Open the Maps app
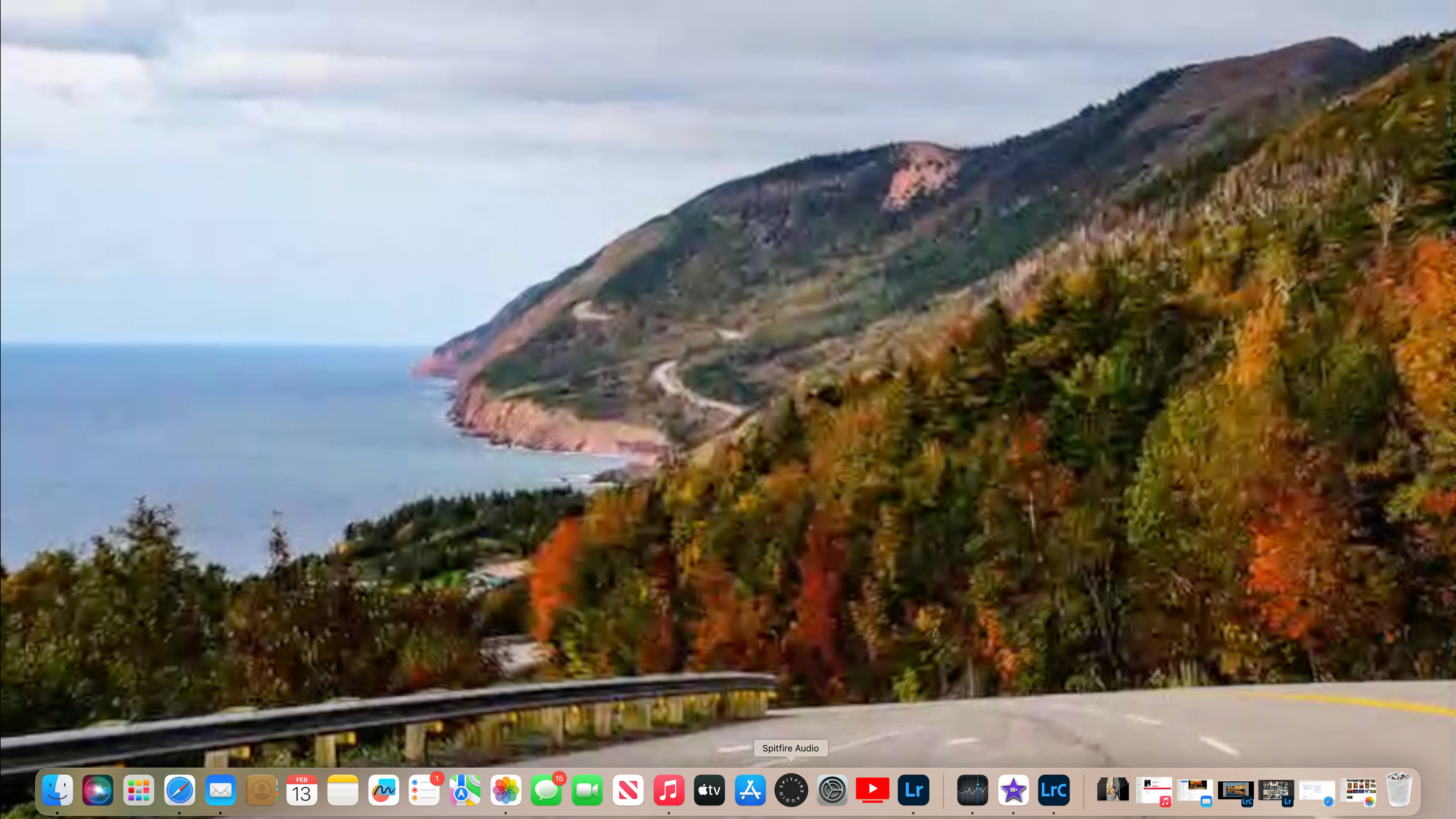 point(464,789)
